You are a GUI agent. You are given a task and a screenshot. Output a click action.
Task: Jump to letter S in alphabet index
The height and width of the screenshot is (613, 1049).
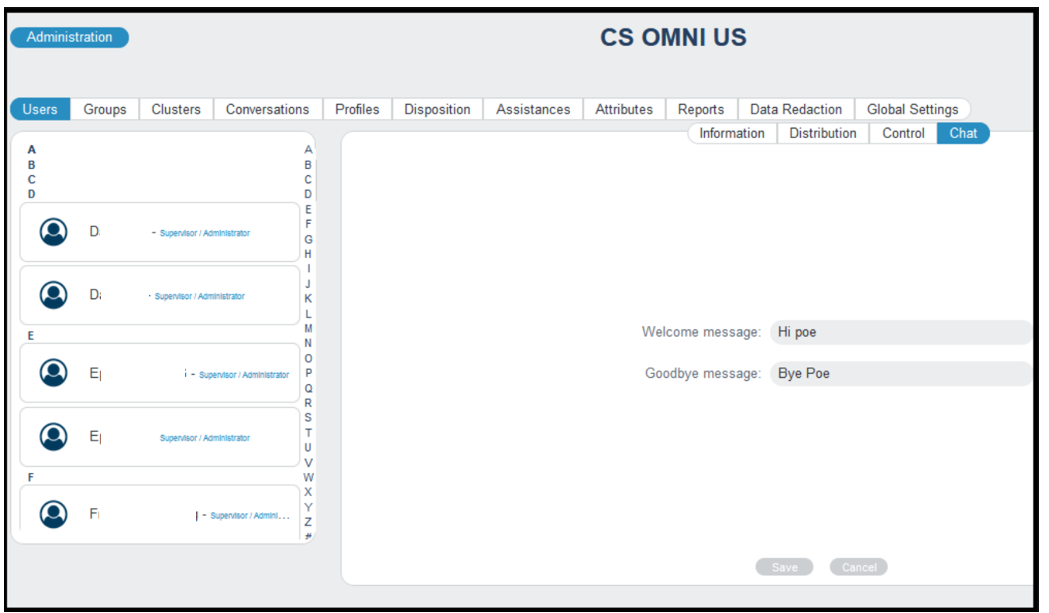[x=308, y=418]
